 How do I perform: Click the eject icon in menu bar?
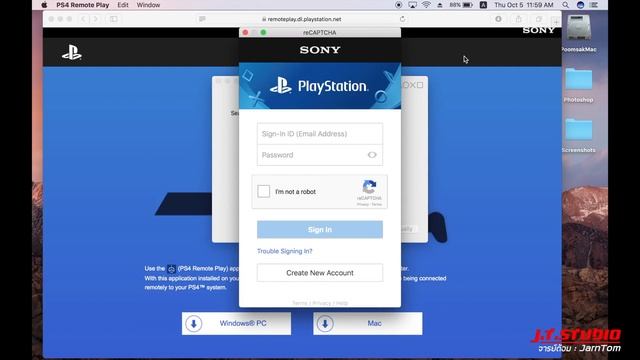tap(440, 5)
